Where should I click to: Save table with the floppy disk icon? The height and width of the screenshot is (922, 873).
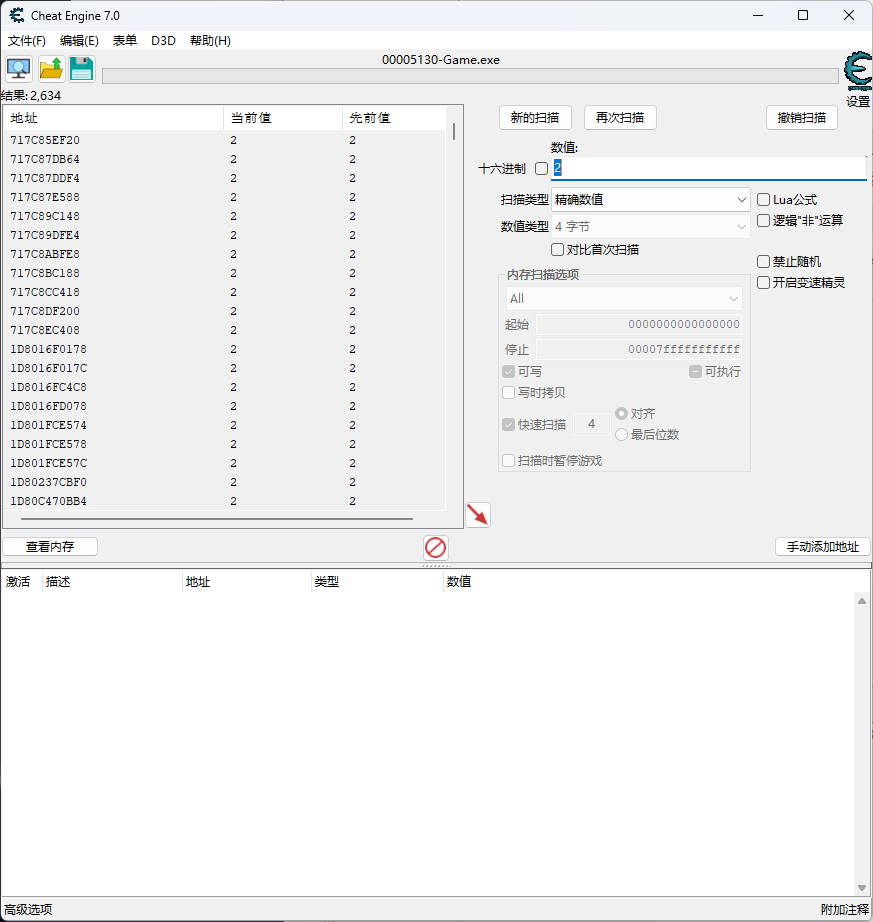tap(82, 69)
